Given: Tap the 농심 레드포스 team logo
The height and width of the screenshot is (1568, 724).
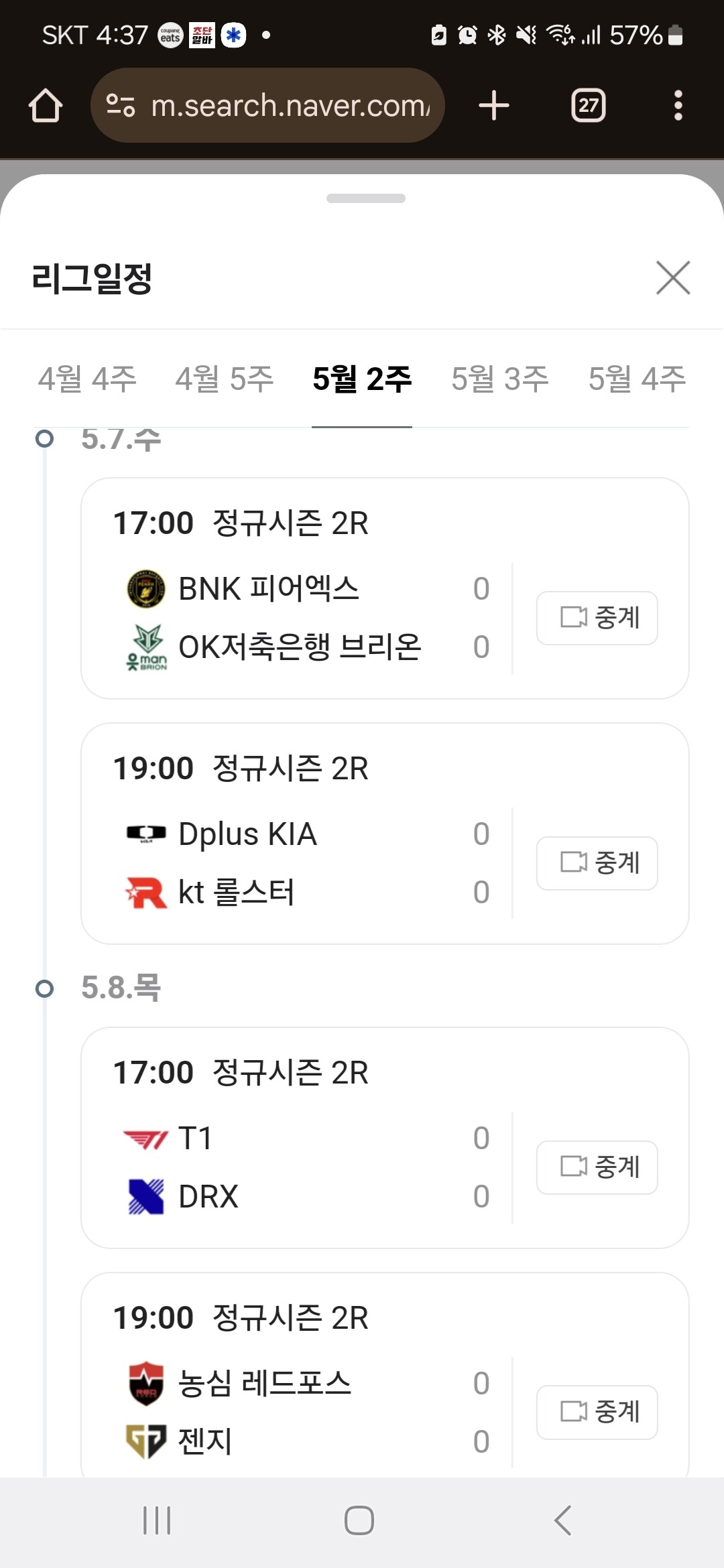Looking at the screenshot, I should (x=146, y=1383).
